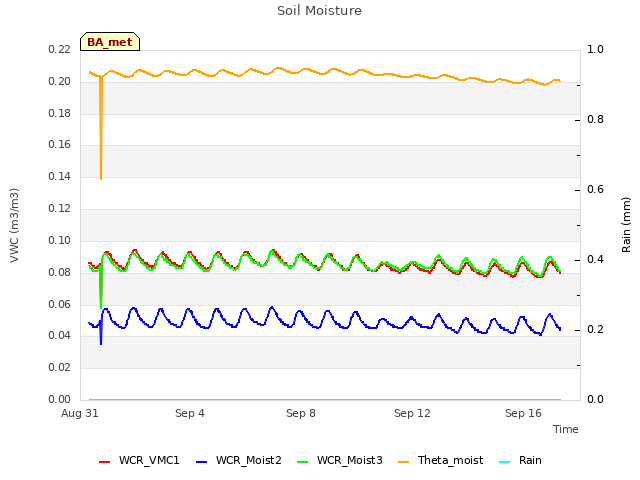
Task: Click the 1.0 rain axis value
Action: pyautogui.click(x=595, y=49)
